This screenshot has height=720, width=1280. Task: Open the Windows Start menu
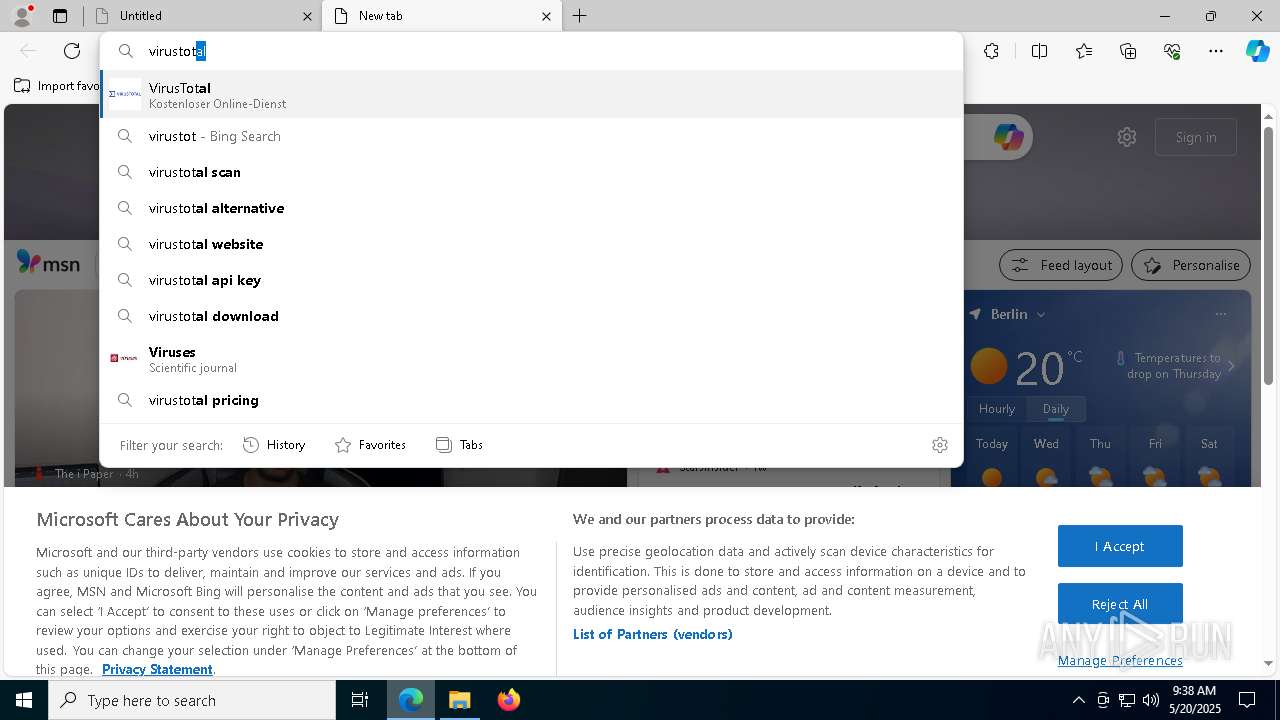click(24, 700)
